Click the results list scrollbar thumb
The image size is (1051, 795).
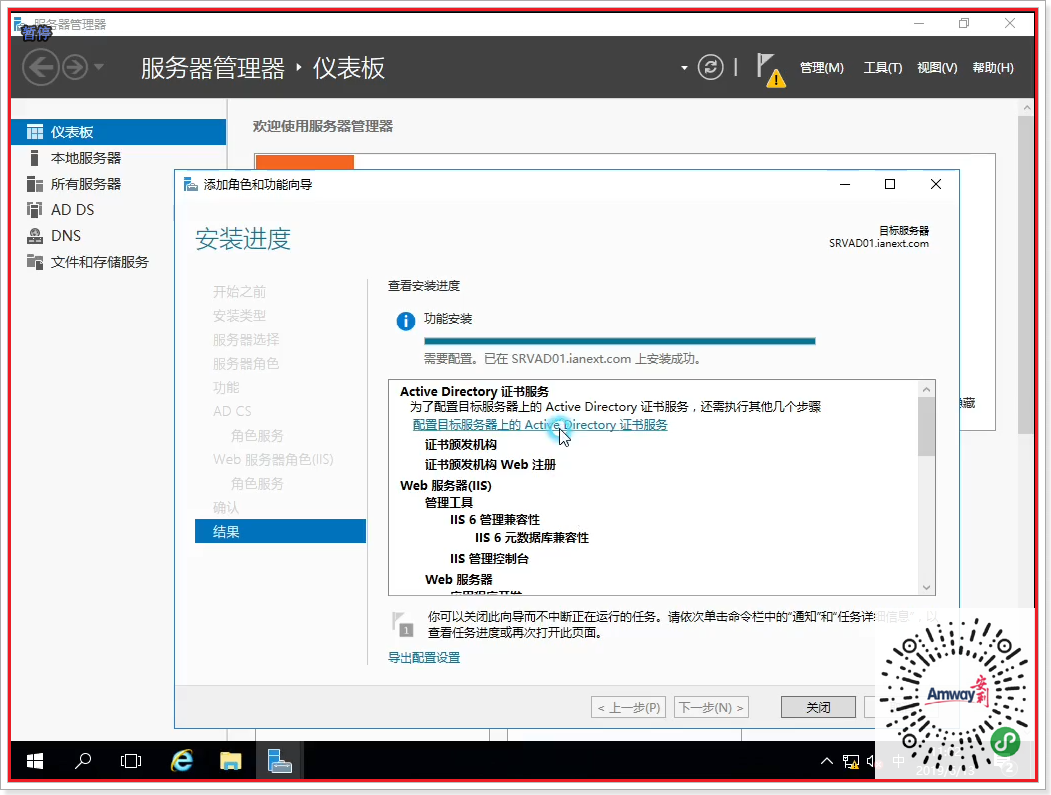pos(926,426)
